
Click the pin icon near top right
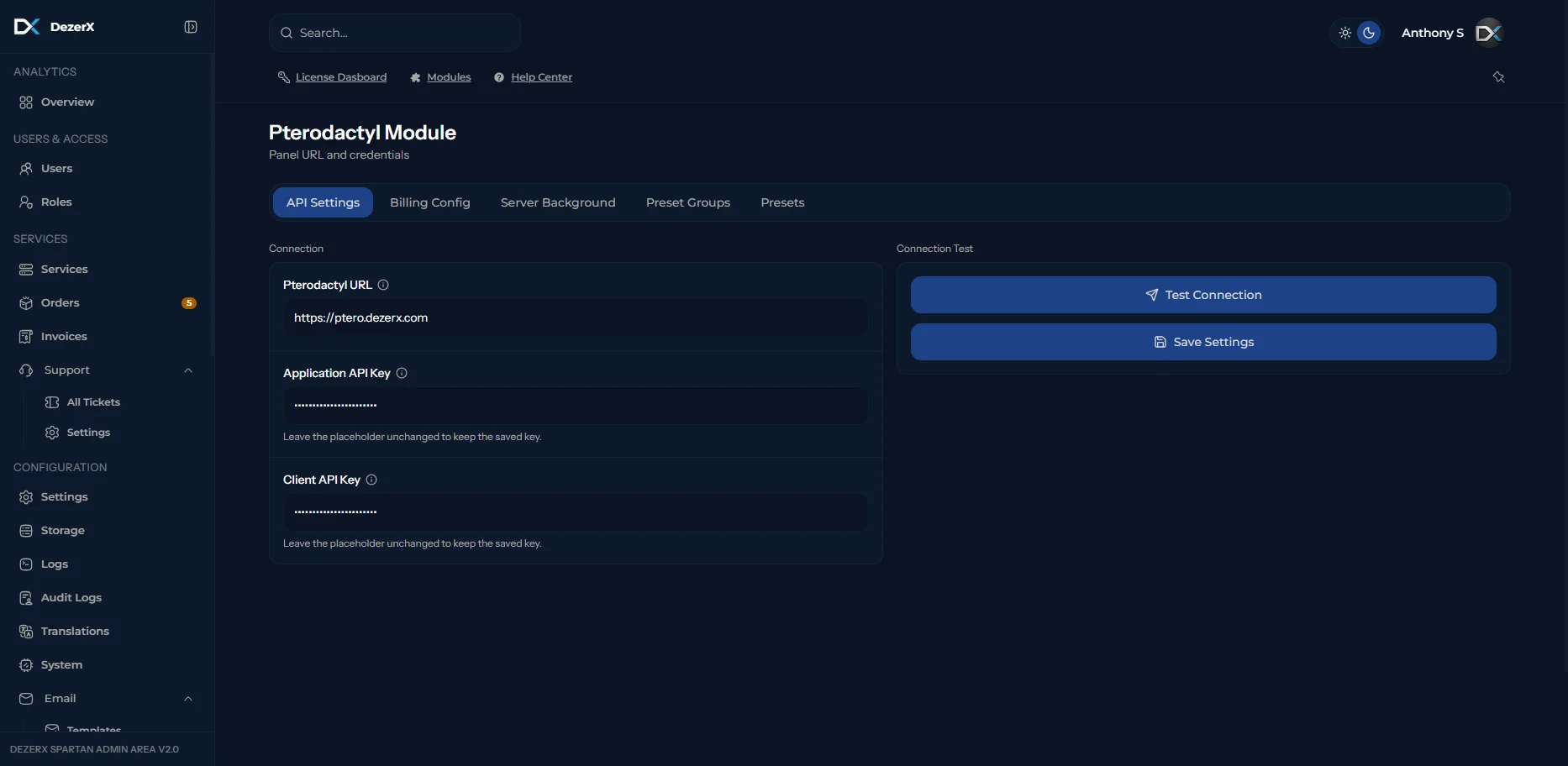pyautogui.click(x=1498, y=77)
